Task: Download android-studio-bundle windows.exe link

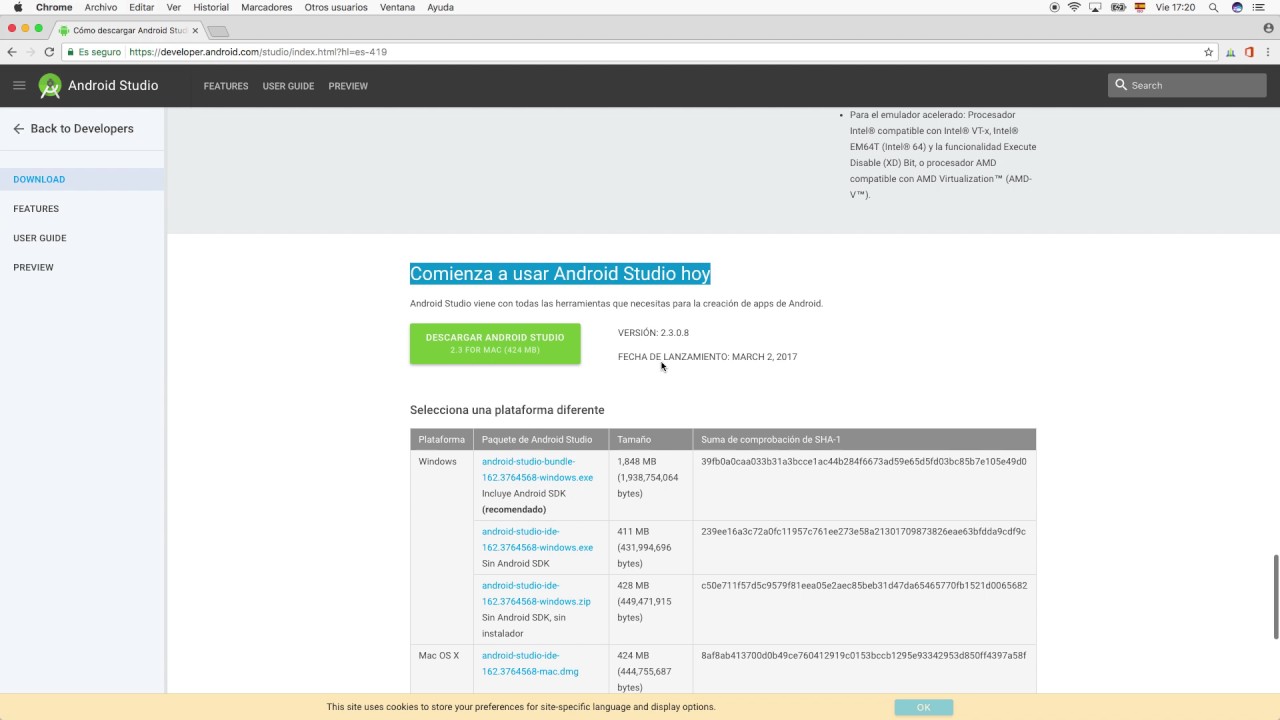Action: coord(537,469)
